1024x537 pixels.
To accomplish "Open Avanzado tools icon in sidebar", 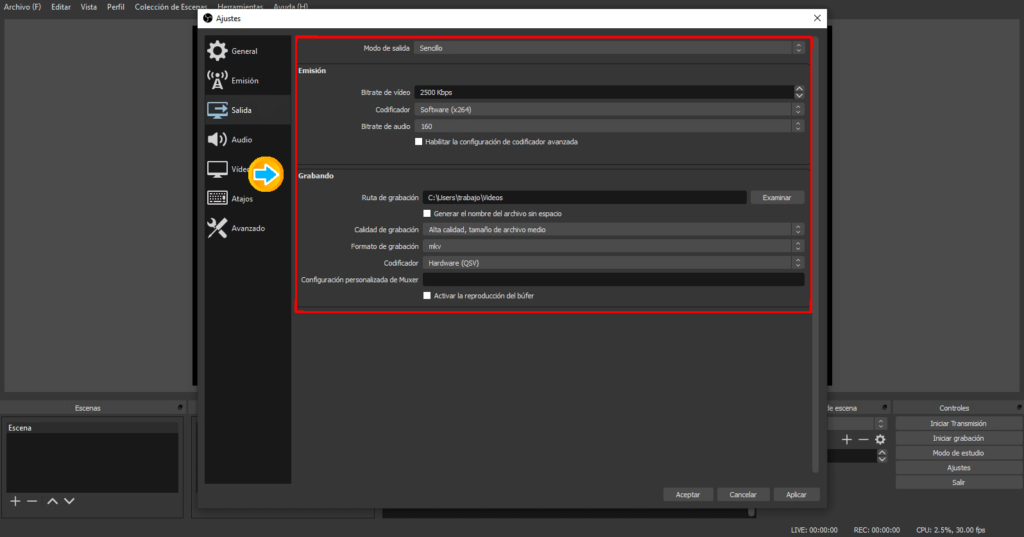I will tap(217, 228).
